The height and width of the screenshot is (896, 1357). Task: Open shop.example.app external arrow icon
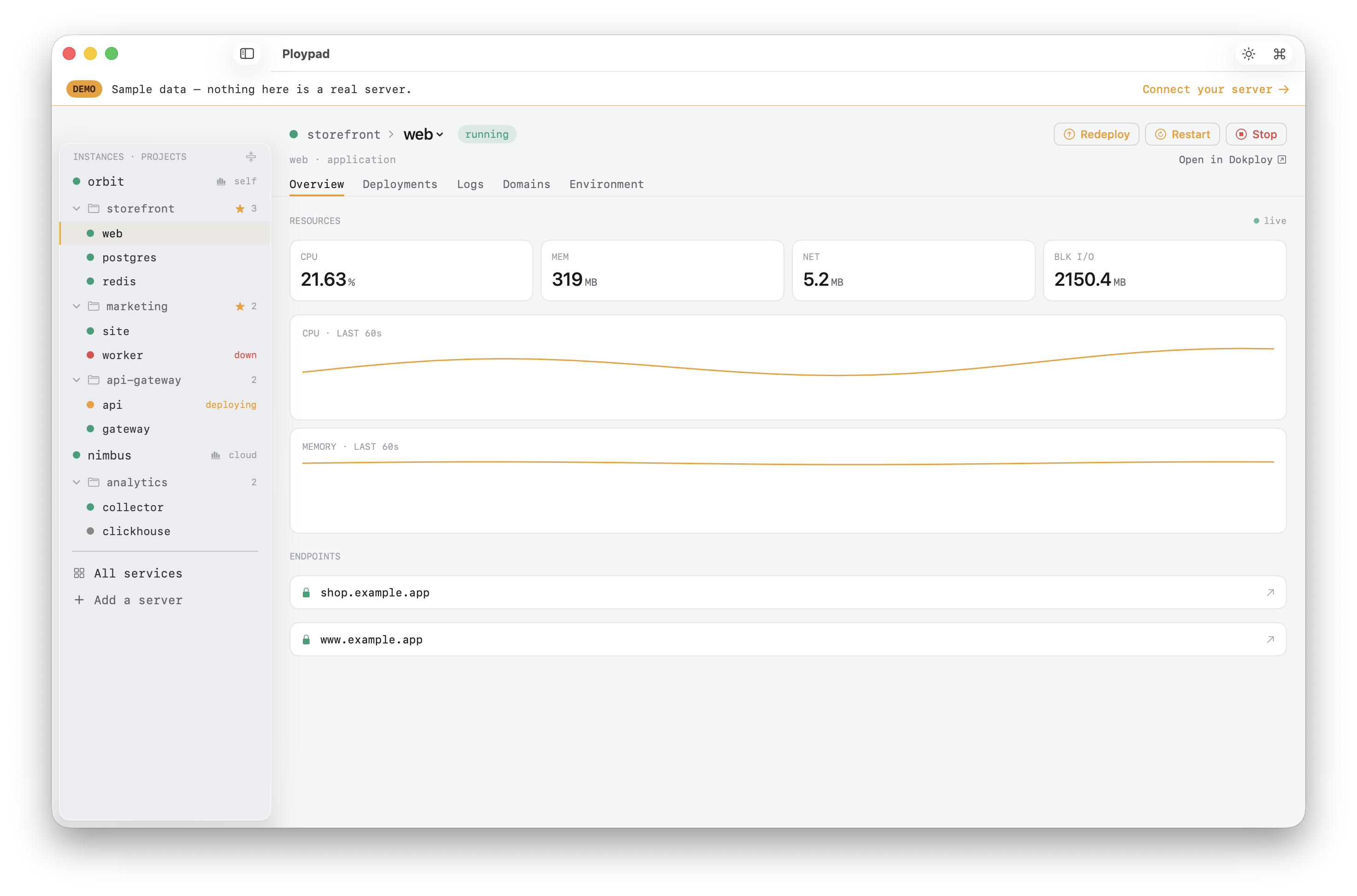tap(1270, 593)
